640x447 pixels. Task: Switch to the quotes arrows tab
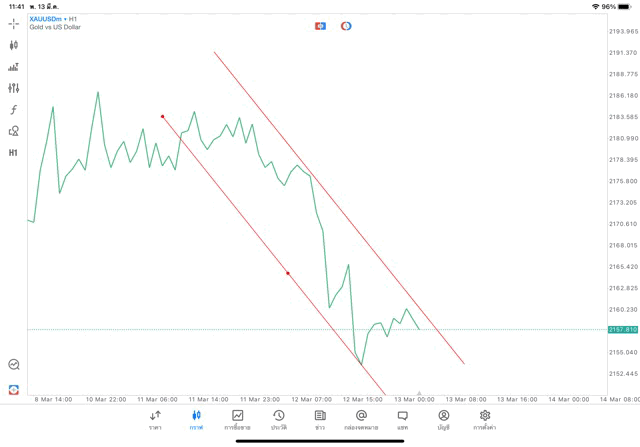tap(155, 420)
